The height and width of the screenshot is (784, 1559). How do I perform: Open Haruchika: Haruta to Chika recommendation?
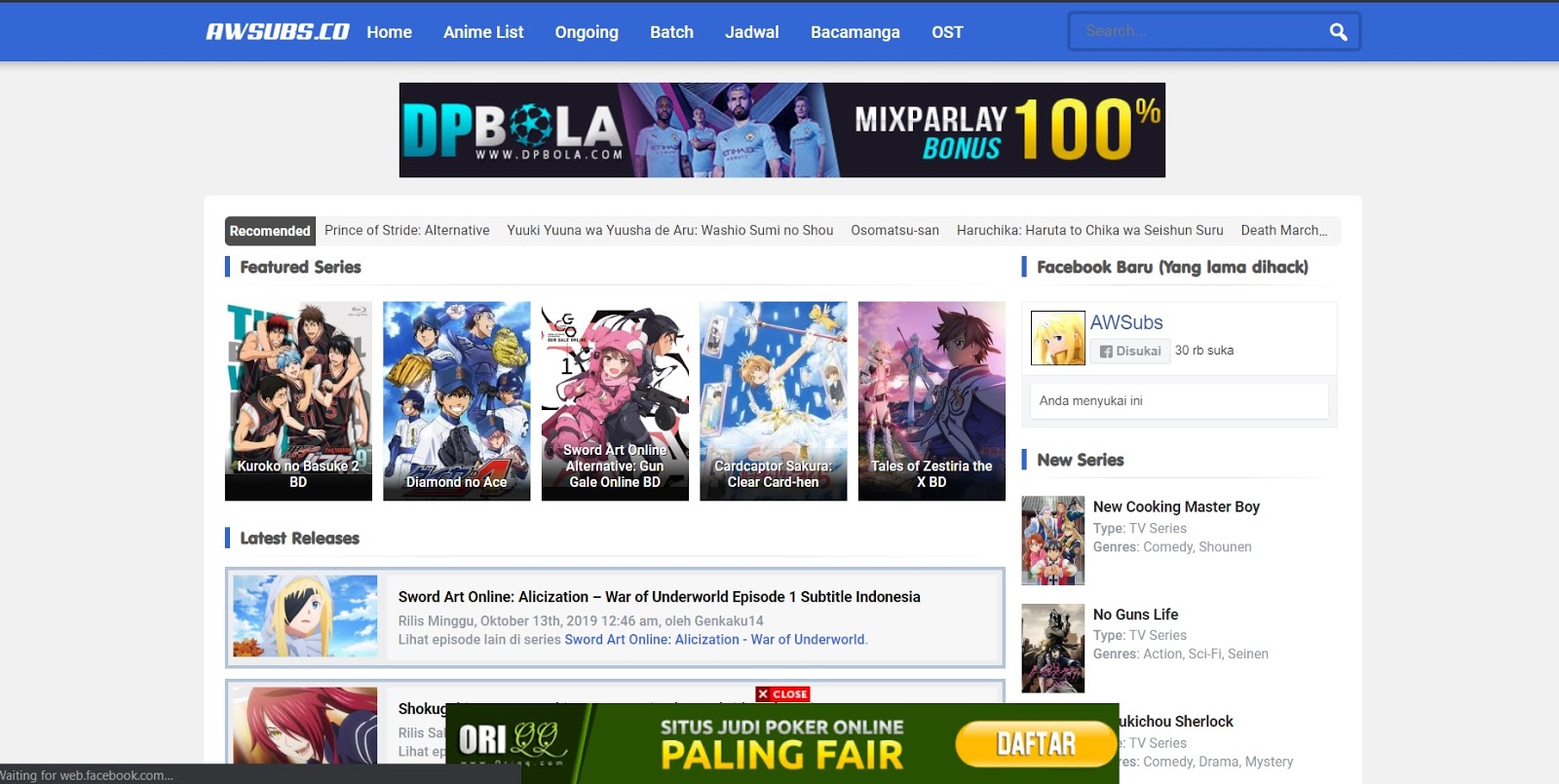click(1089, 231)
